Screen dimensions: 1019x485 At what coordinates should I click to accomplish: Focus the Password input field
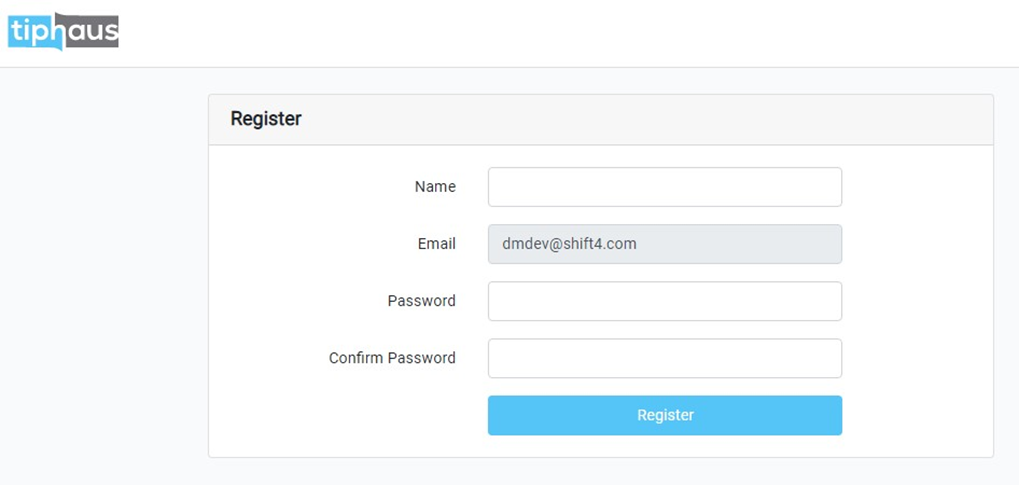[x=664, y=301]
